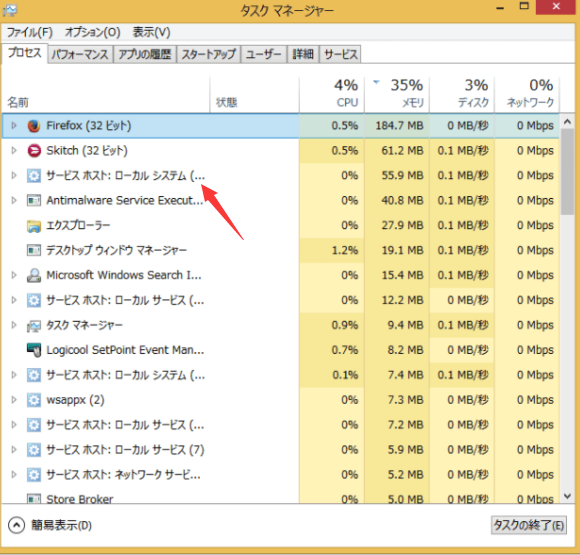Expand the Microsoft Windows Search Indexer entry

pyautogui.click(x=14, y=275)
